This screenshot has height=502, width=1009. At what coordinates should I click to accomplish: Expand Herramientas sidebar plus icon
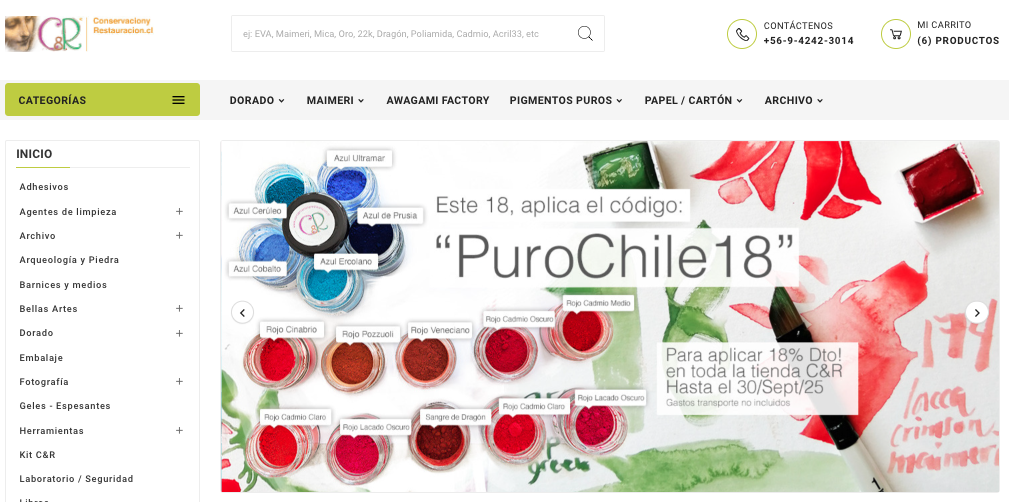coord(180,430)
